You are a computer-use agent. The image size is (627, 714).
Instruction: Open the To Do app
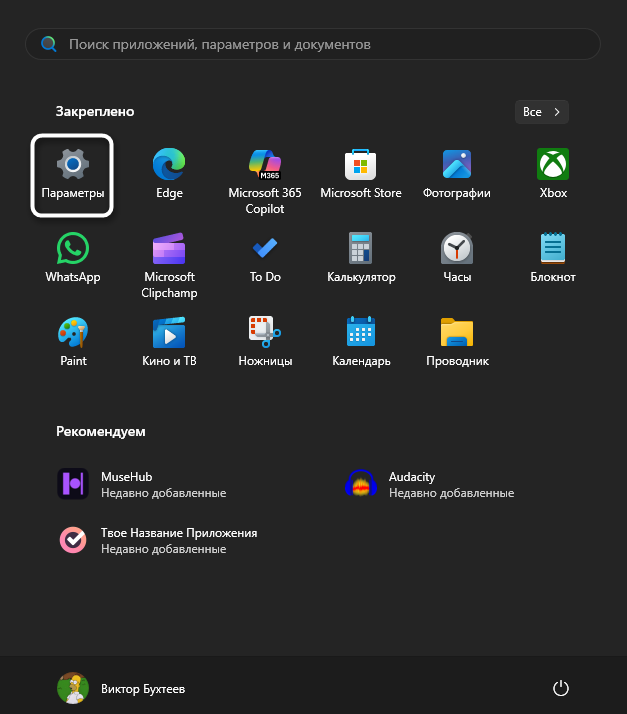coord(265,260)
